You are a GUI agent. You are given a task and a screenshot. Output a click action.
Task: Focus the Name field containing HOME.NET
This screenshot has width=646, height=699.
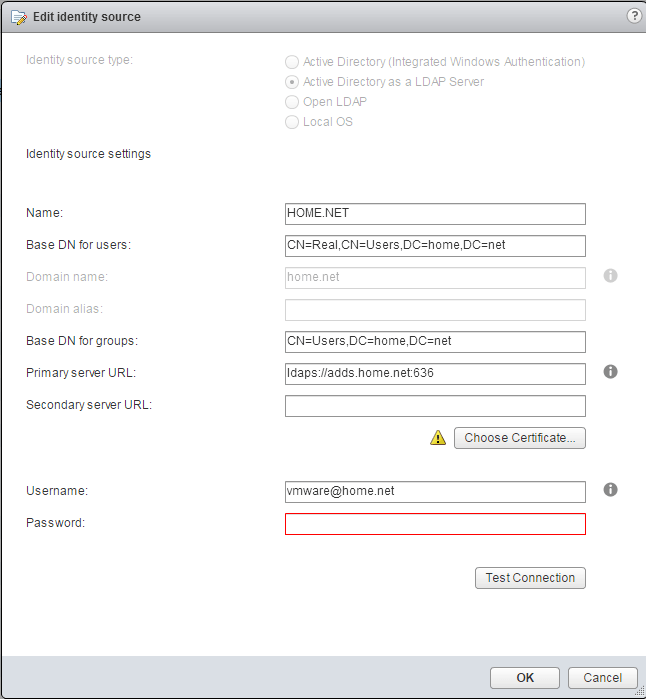[x=435, y=214]
